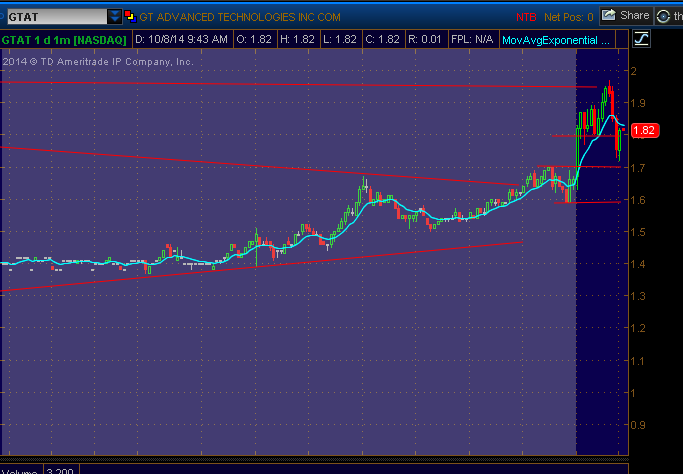Click the open price value O: 1.82
The height and width of the screenshot is (474, 683).
click(254, 40)
